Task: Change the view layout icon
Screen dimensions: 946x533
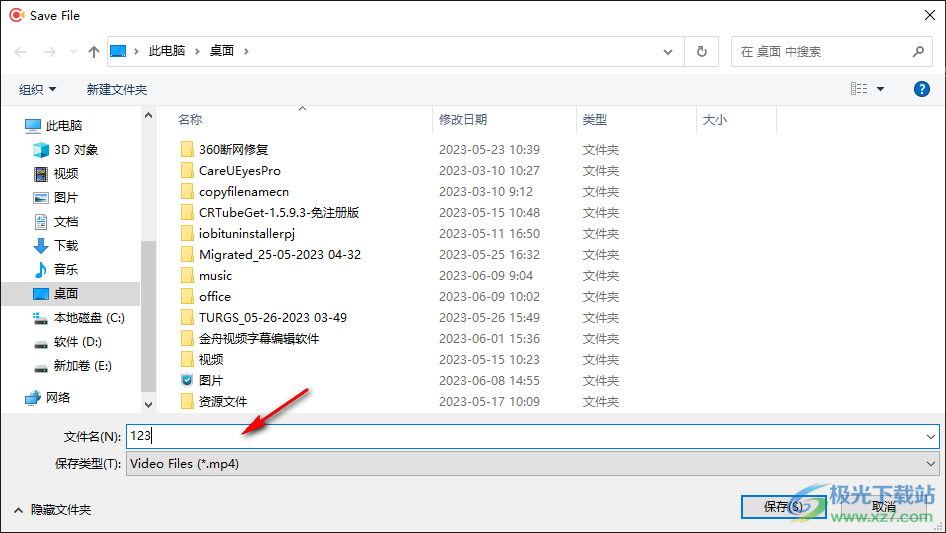Action: pyautogui.click(x=859, y=89)
